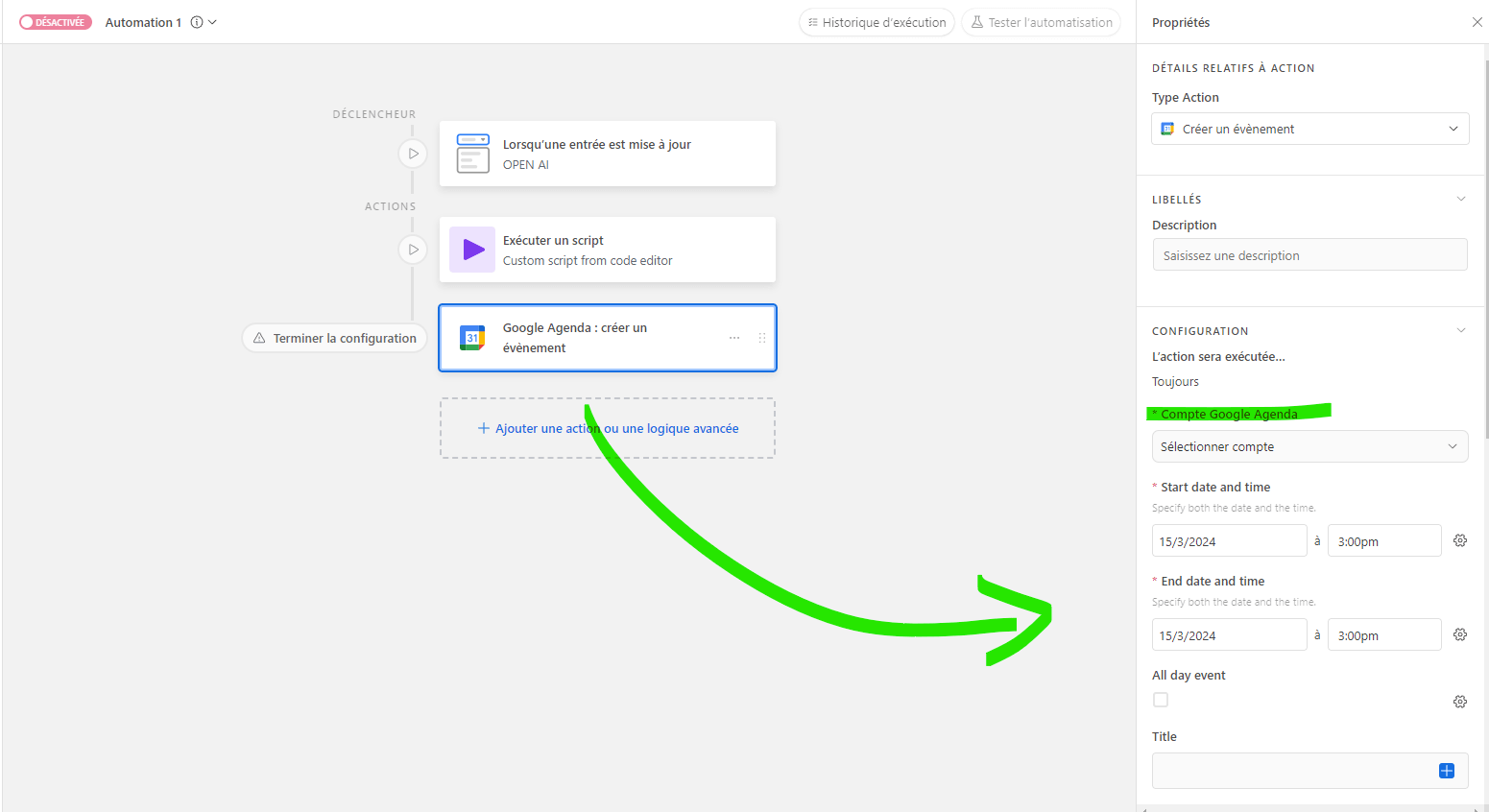Click the End date field 15/3/2024

click(x=1229, y=635)
